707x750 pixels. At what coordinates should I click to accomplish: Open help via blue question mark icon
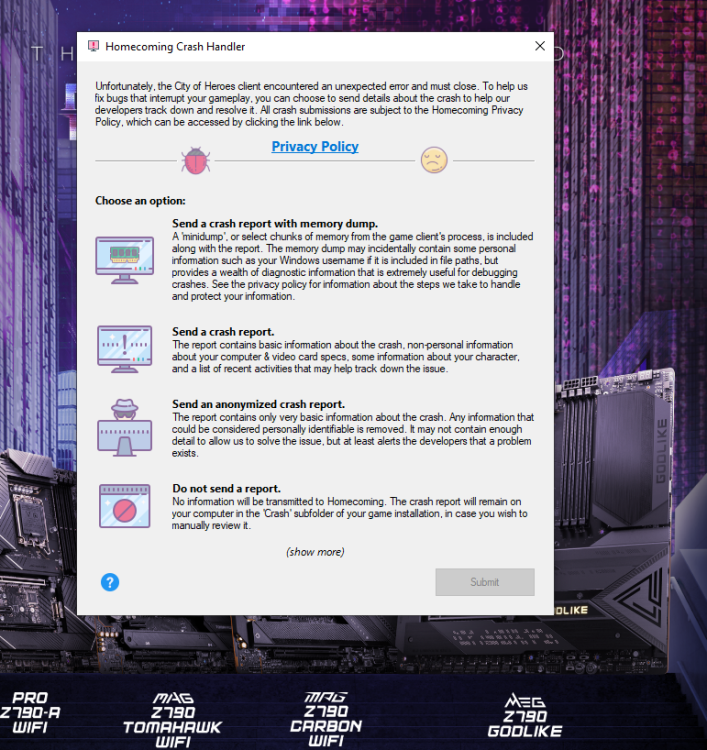tap(110, 582)
